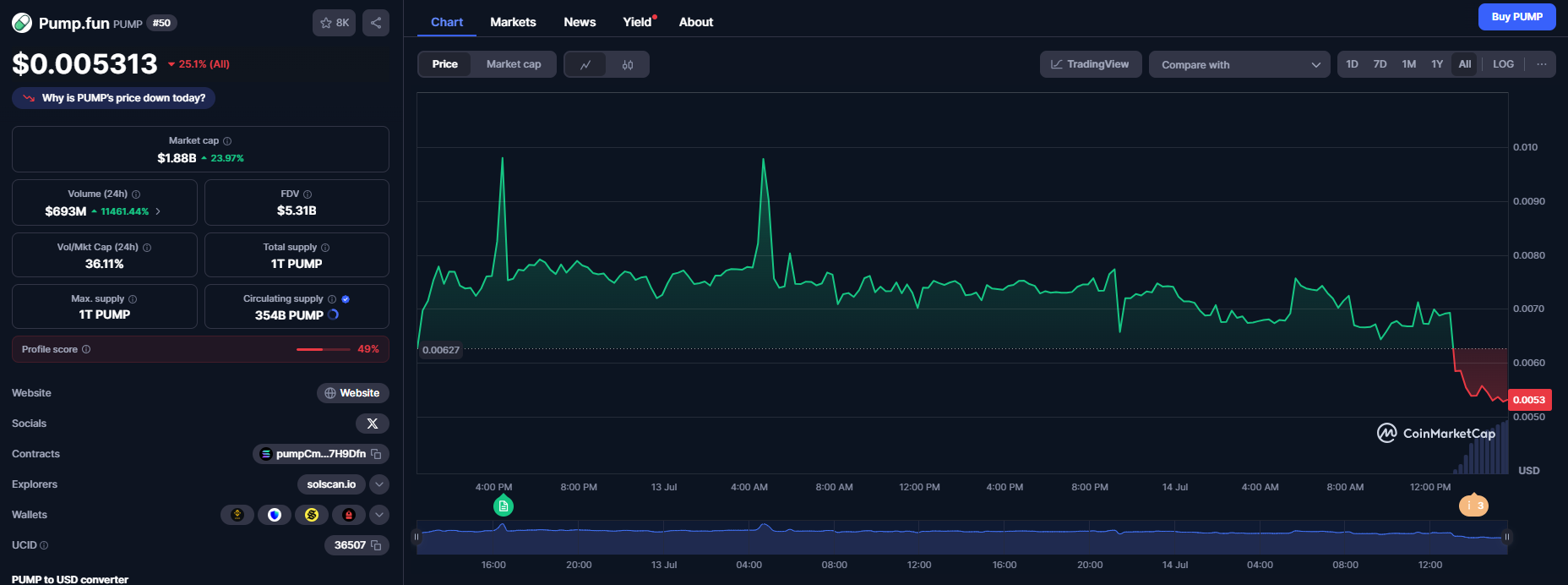Image resolution: width=1568 pixels, height=585 pixels.
Task: Copy the UCID 36507 value
Action: (377, 545)
